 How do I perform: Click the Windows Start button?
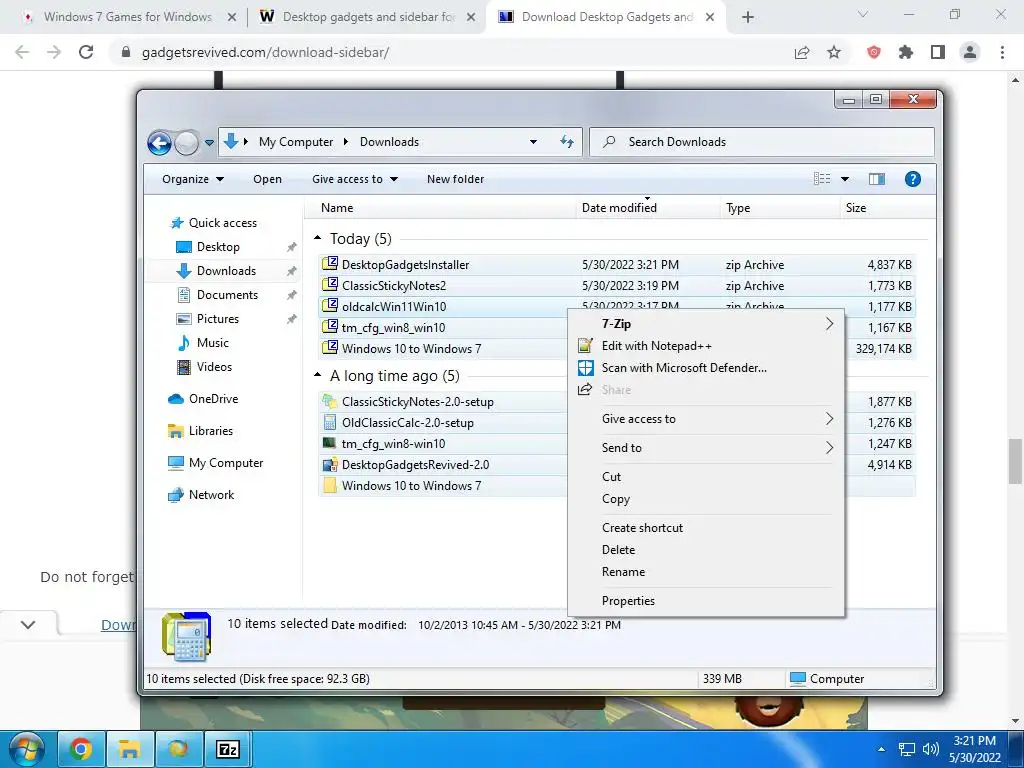pos(26,749)
